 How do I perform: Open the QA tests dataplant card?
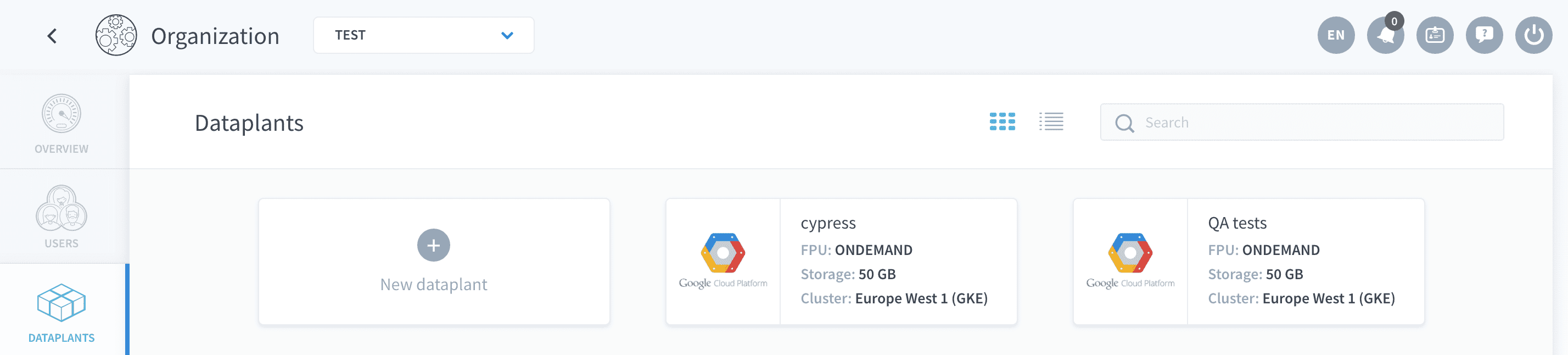[1248, 262]
